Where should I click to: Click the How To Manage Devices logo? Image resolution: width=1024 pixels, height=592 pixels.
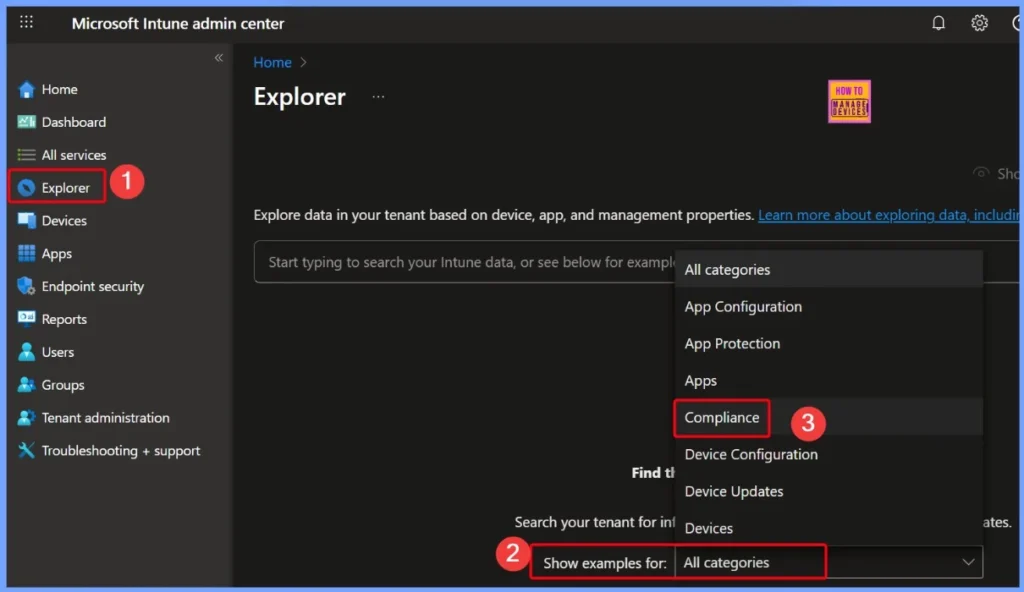click(849, 101)
